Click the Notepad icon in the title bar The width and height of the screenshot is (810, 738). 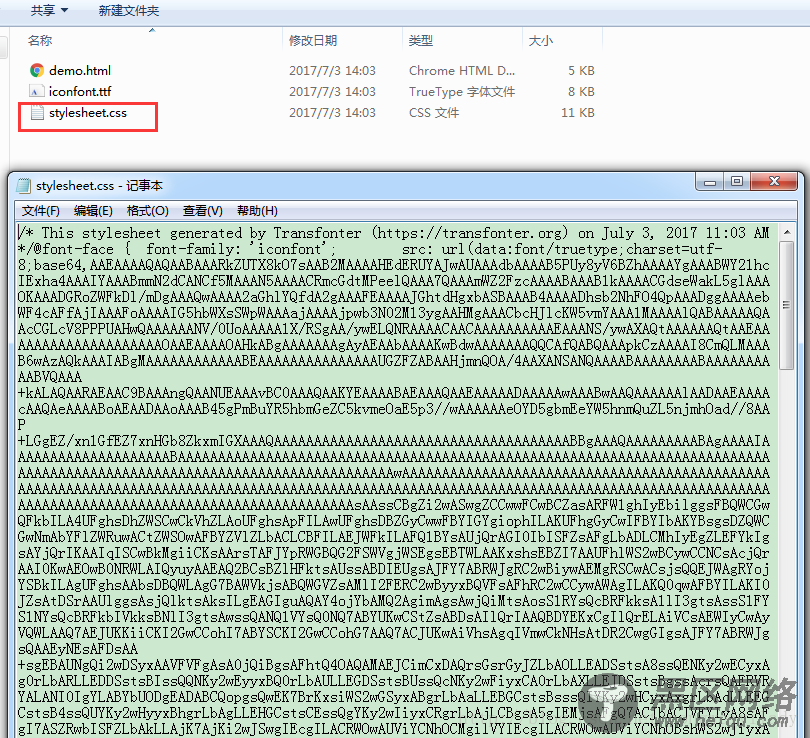(x=23, y=185)
